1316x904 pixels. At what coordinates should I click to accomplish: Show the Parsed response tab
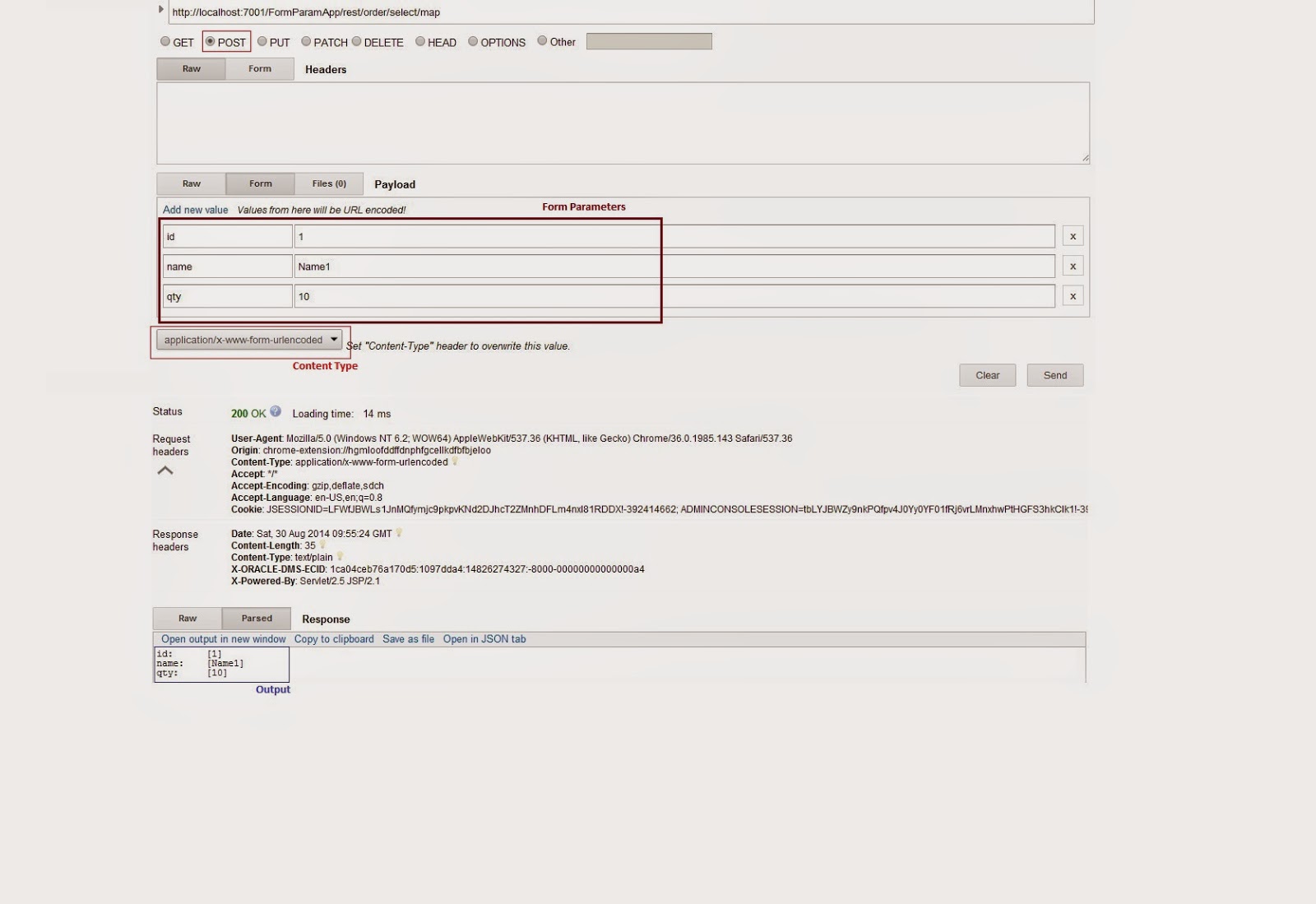(257, 619)
